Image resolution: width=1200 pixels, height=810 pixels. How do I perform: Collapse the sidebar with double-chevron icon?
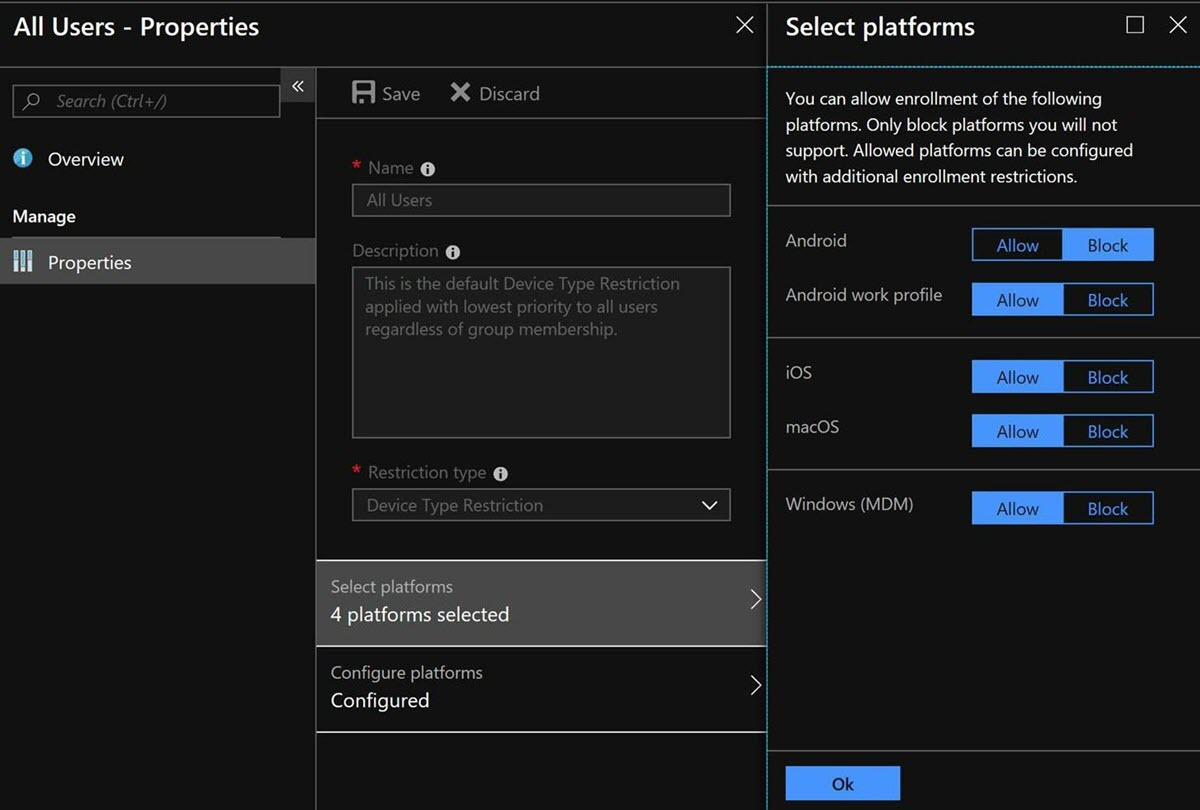click(298, 86)
